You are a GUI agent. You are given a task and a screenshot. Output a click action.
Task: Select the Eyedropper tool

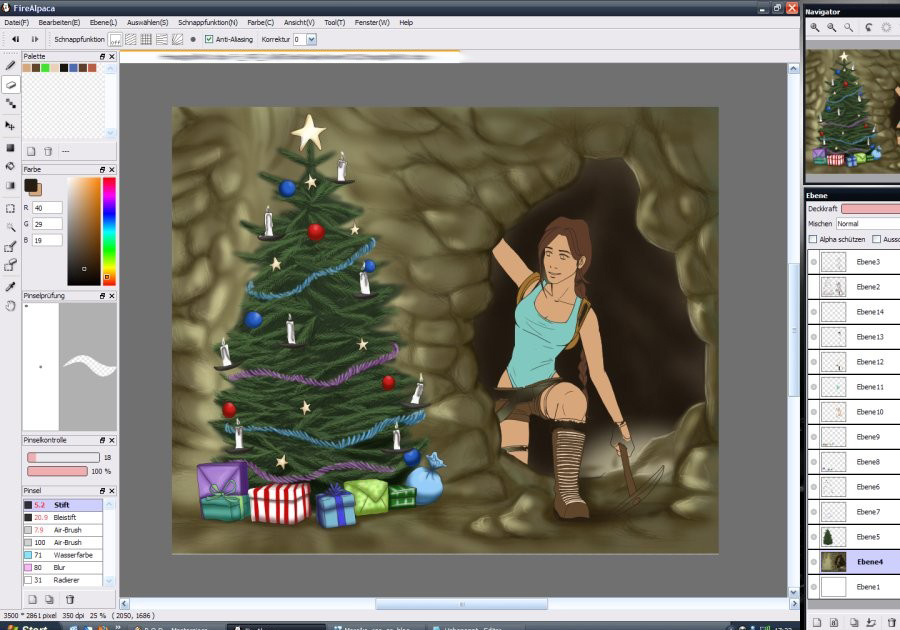point(10,286)
